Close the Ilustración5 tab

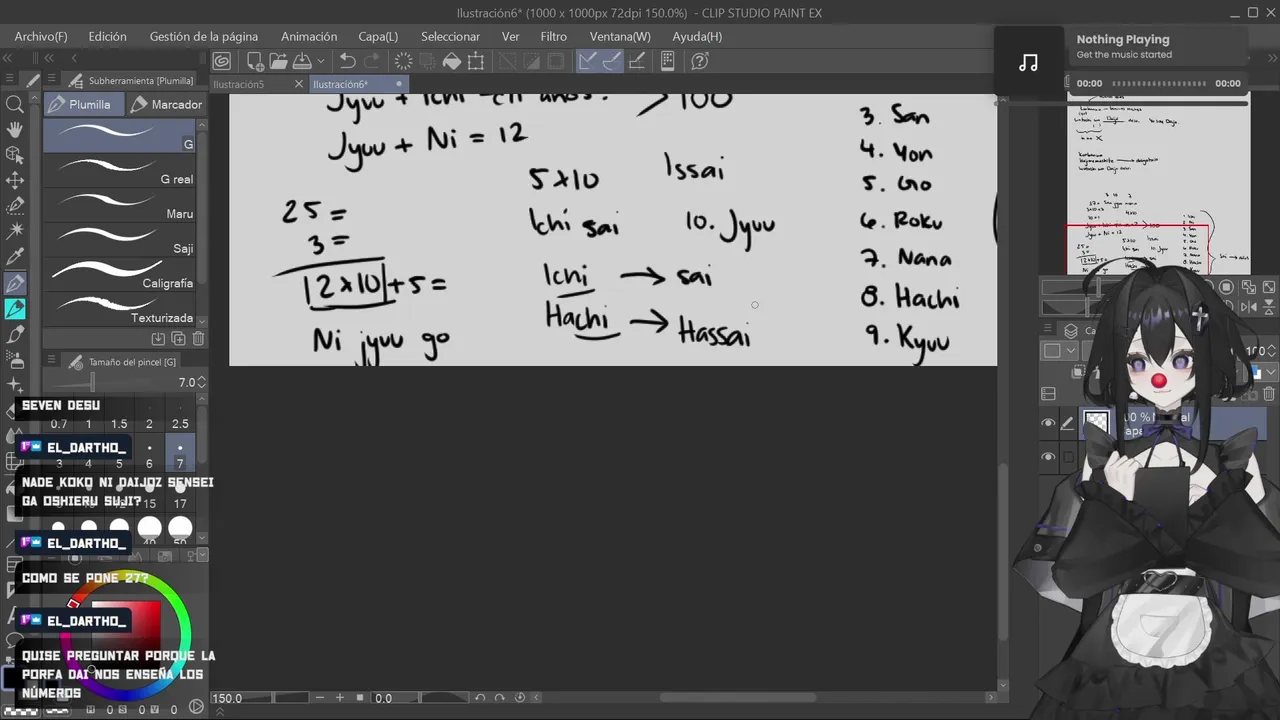tap(298, 84)
